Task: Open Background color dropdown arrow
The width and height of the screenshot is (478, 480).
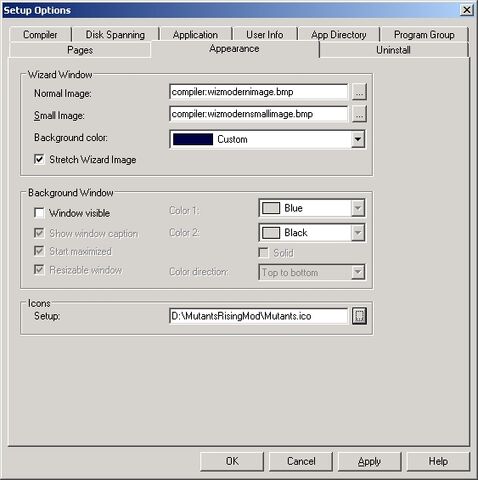Action: pos(358,139)
